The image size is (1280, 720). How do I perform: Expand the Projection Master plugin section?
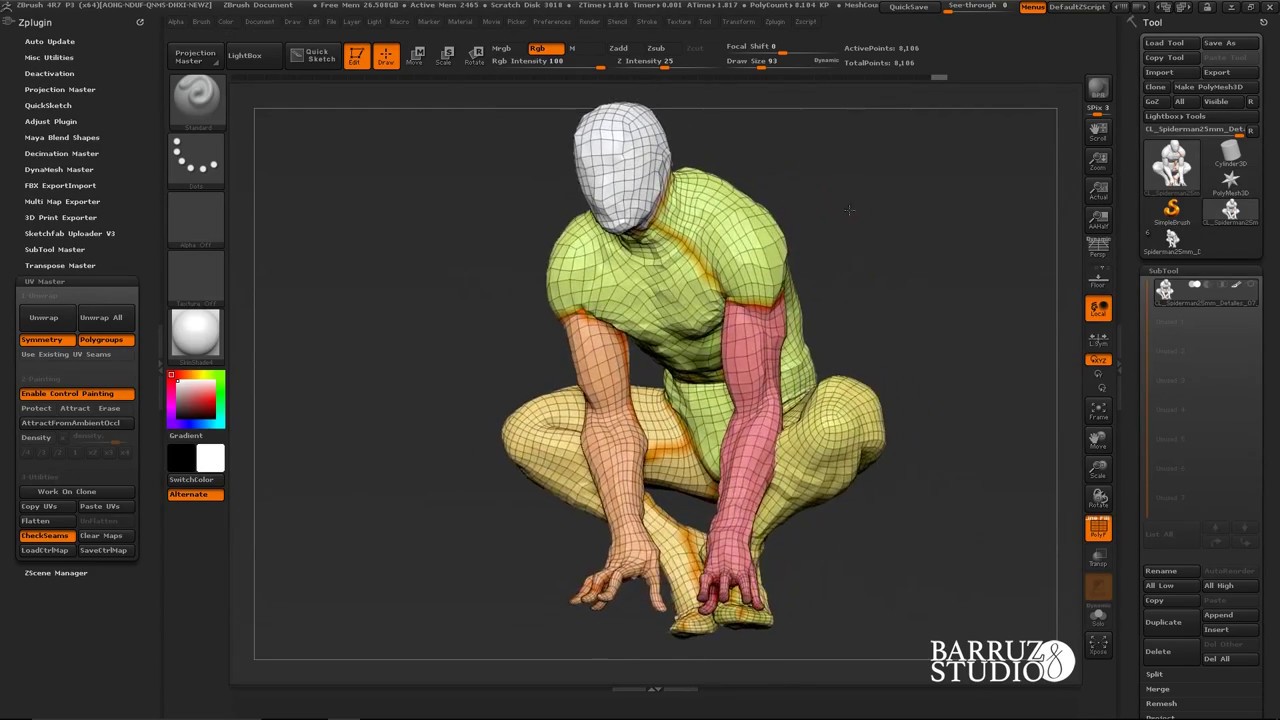(60, 89)
